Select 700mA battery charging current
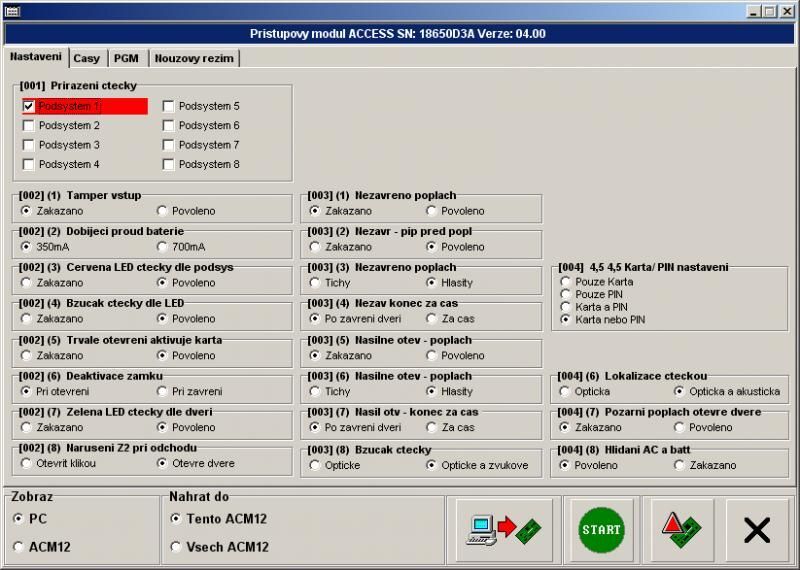 point(162,247)
